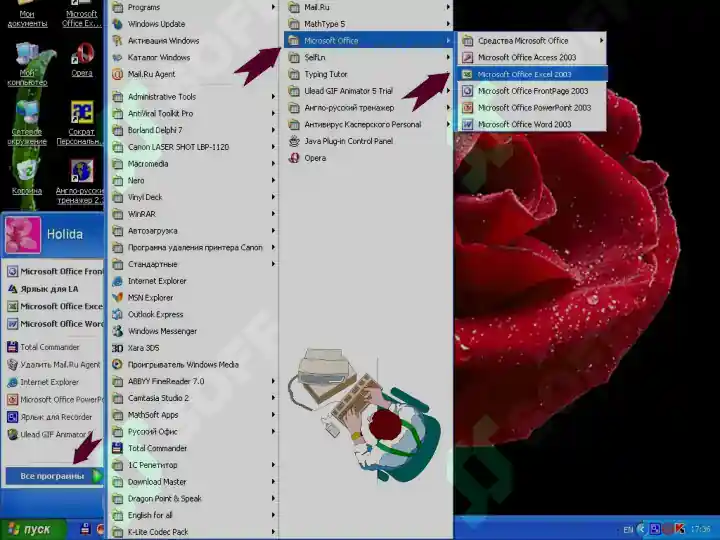
Task: Expand the Download Master submenu arrow
Action: tap(273, 482)
